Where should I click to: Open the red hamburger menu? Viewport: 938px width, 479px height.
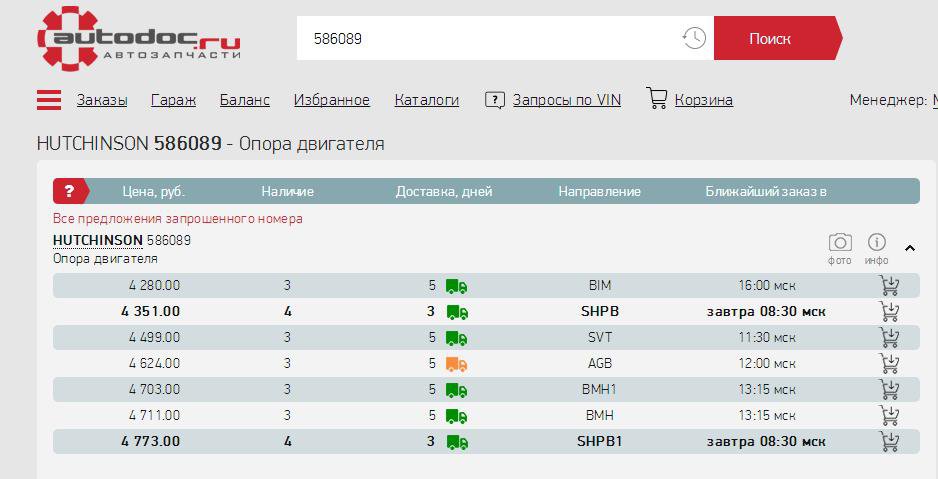coord(49,100)
